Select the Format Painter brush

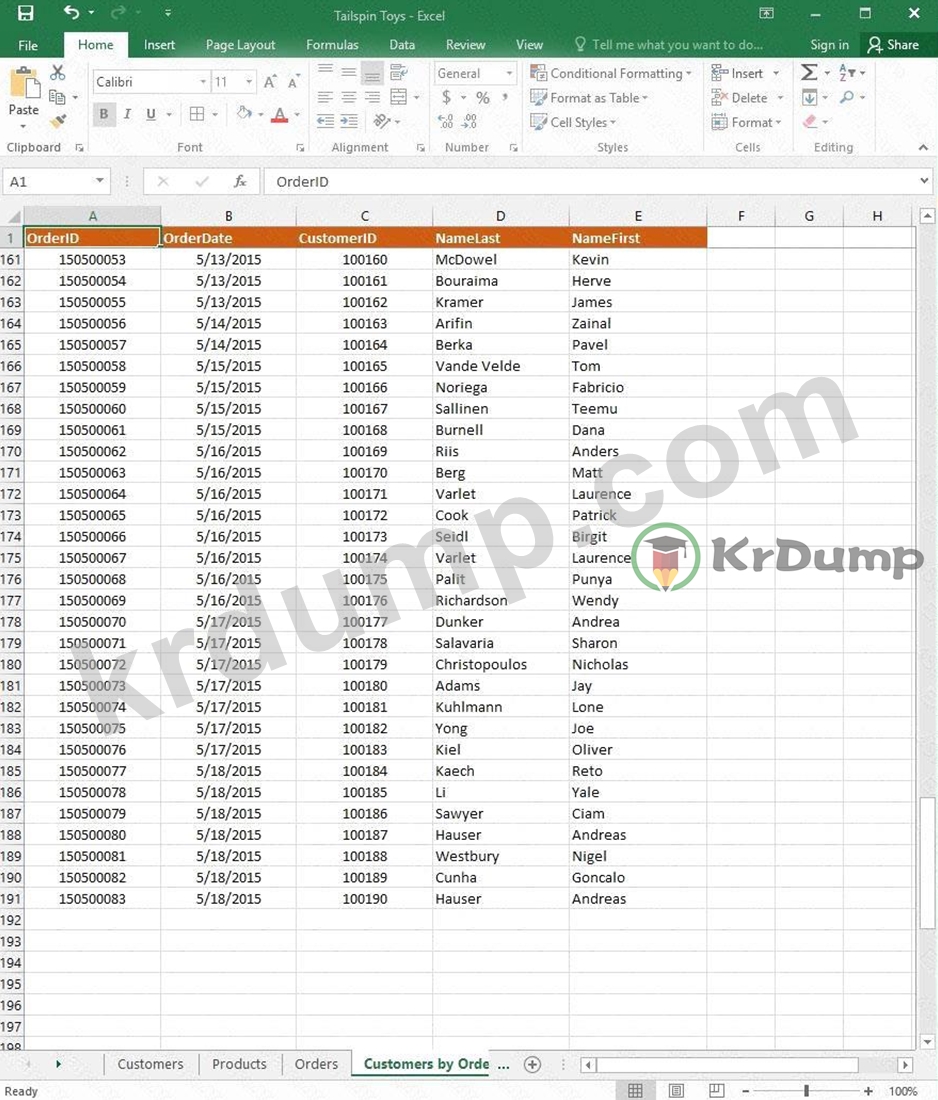58,121
